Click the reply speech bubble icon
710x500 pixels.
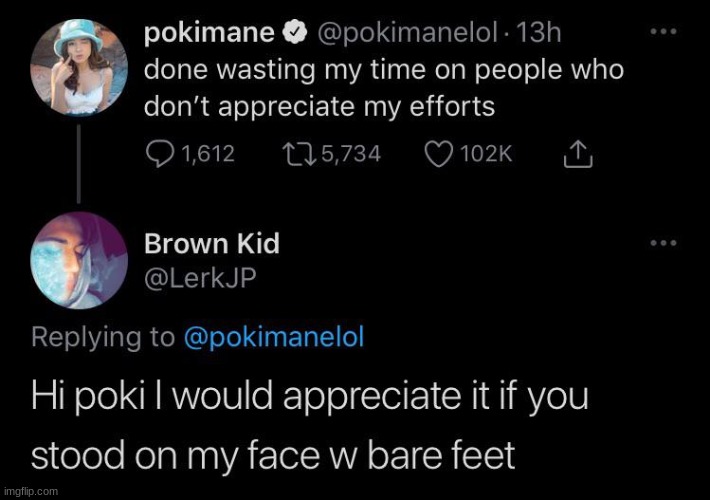(x=160, y=153)
